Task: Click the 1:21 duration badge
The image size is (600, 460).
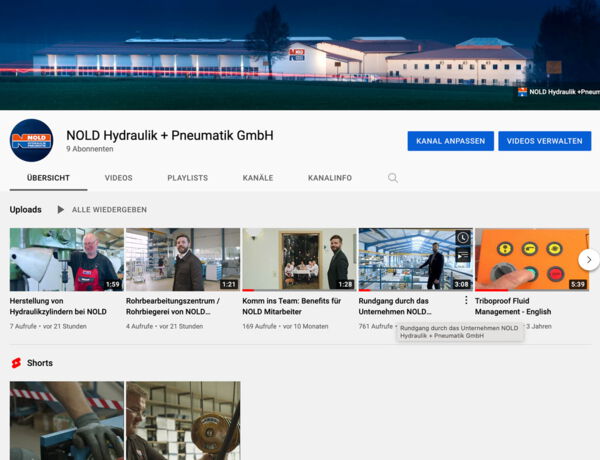Action: 229,284
